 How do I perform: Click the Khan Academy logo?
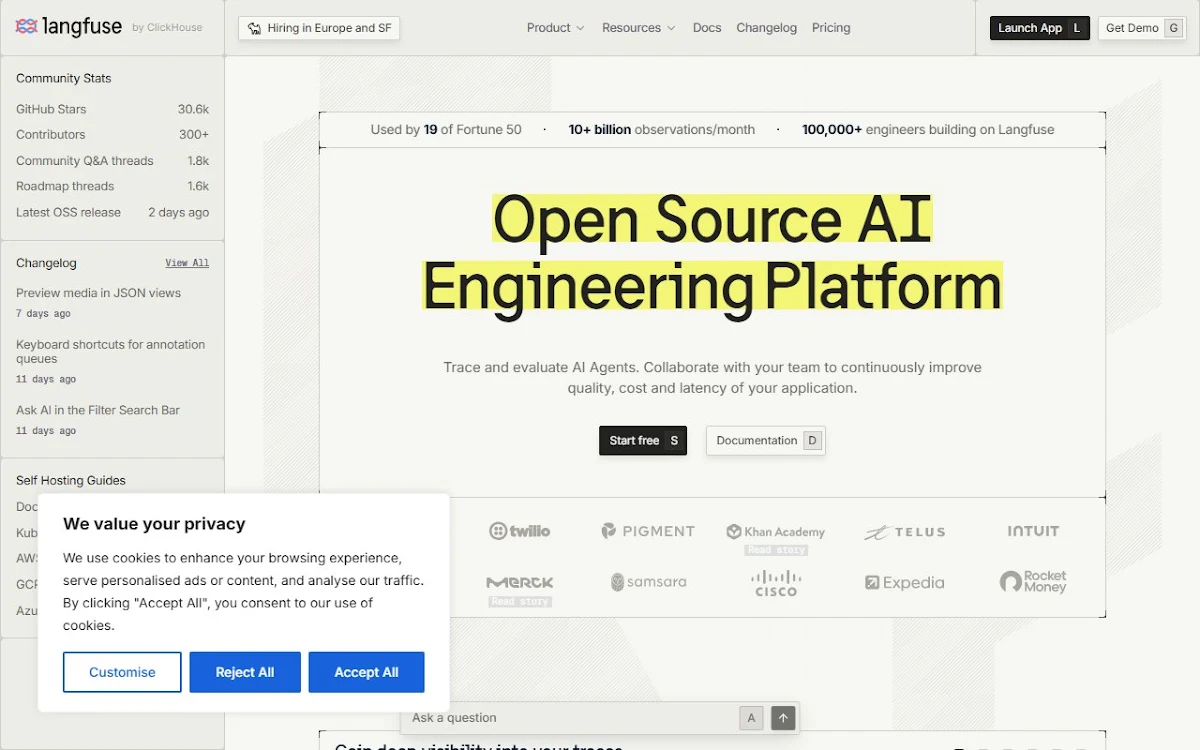pos(776,532)
